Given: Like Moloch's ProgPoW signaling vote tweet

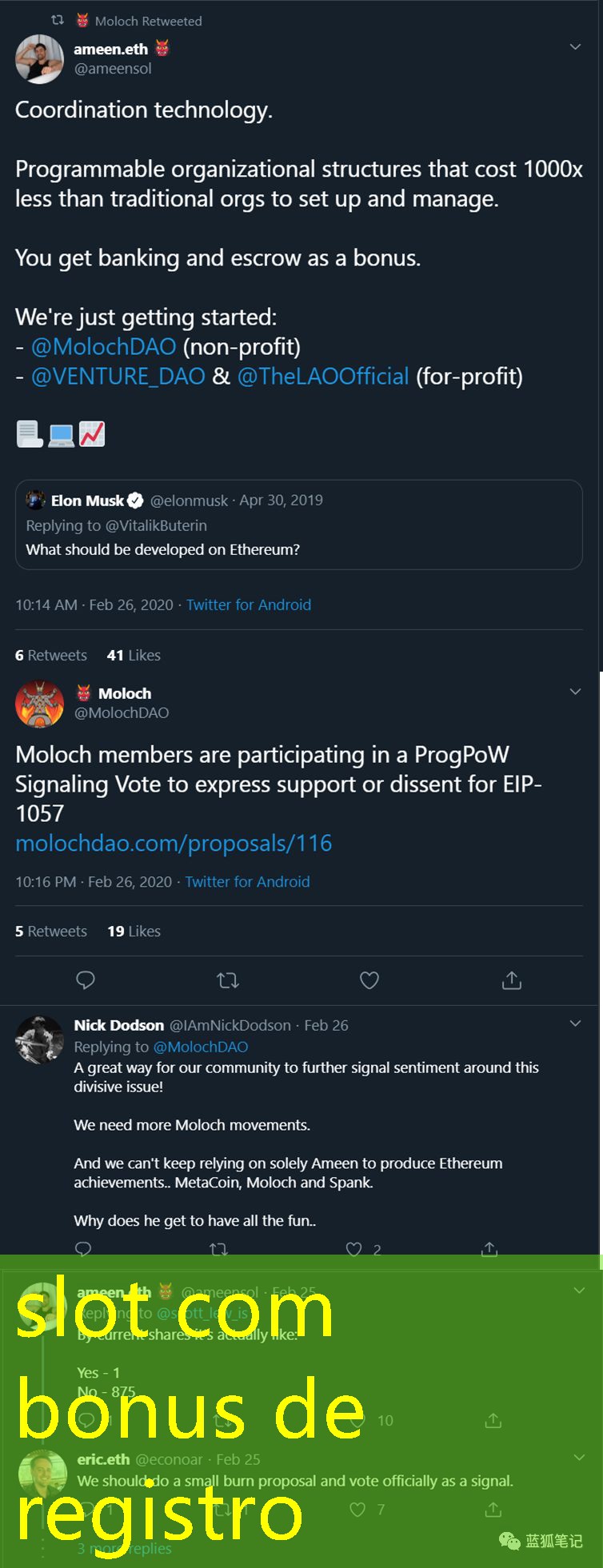Looking at the screenshot, I should pos(369,980).
